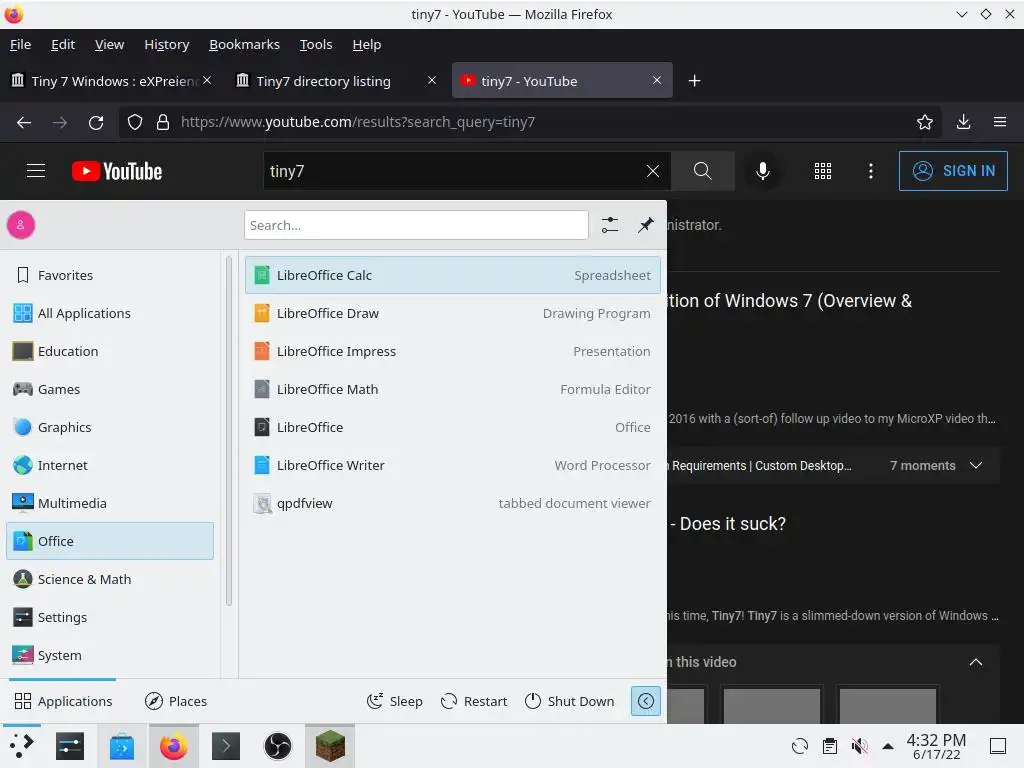Toggle muted volume tray icon
1024x768 pixels.
coord(859,746)
